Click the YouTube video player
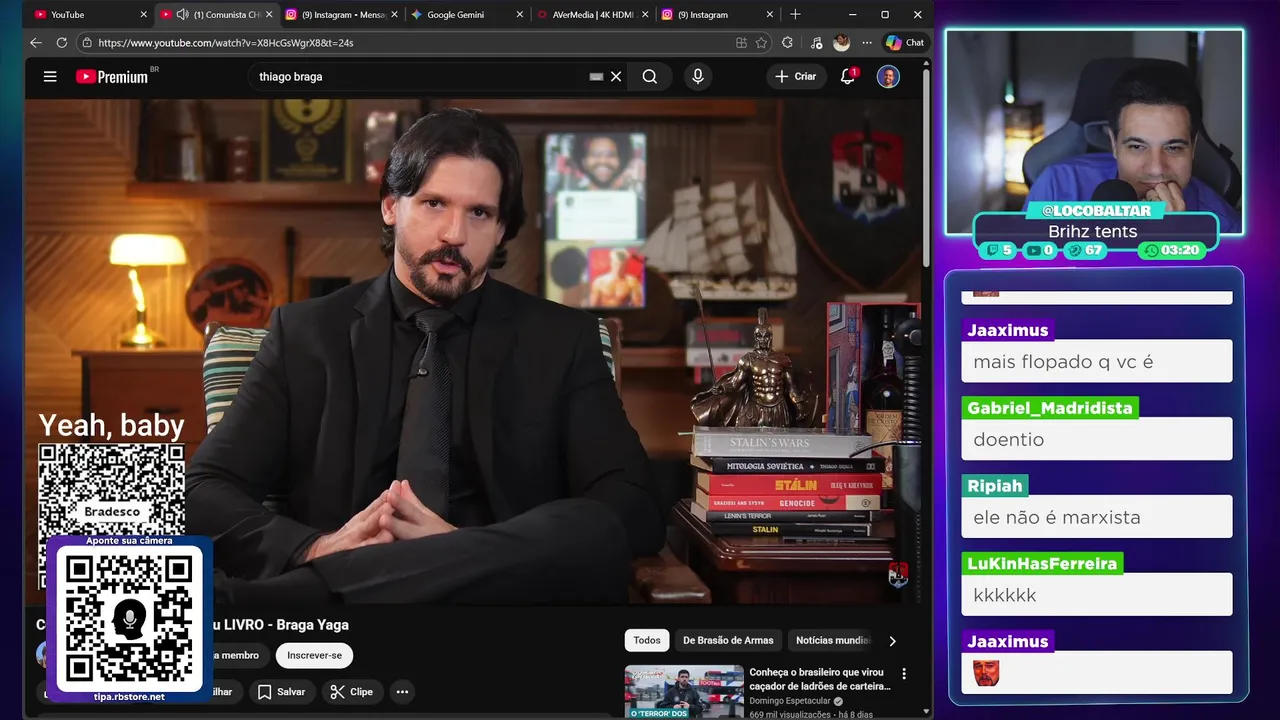Image resolution: width=1280 pixels, height=720 pixels. click(x=472, y=351)
